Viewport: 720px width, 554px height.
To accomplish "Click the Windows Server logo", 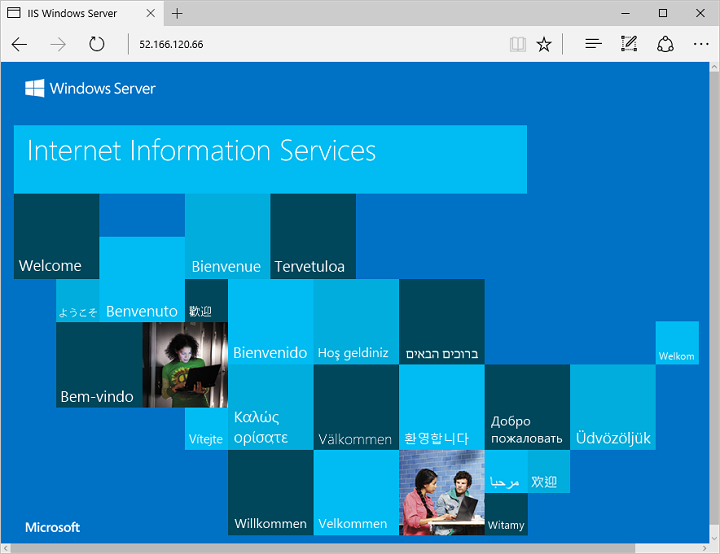I will point(90,88).
